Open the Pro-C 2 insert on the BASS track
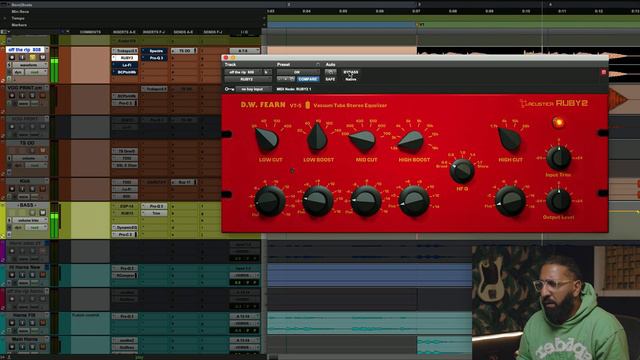The width and height of the screenshot is (640, 360). pyautogui.click(x=125, y=235)
